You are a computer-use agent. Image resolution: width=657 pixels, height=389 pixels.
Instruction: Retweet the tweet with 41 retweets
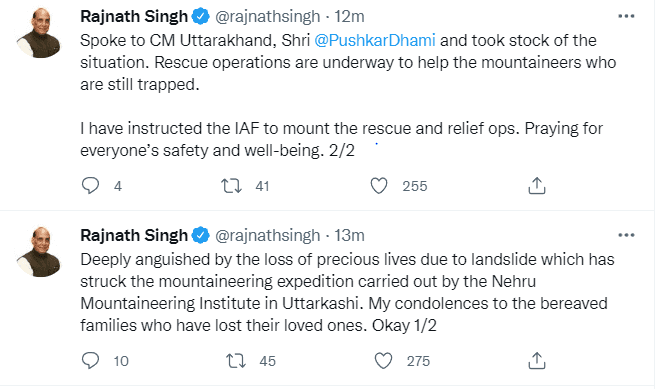[x=231, y=186]
